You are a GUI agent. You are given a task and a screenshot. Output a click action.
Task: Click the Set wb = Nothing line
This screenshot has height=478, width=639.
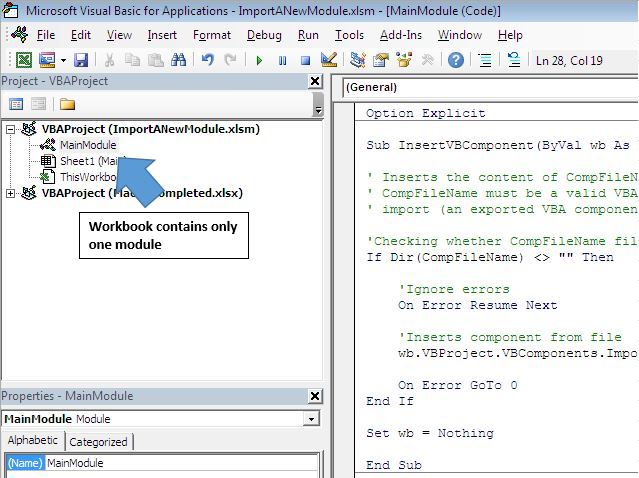pyautogui.click(x=430, y=433)
